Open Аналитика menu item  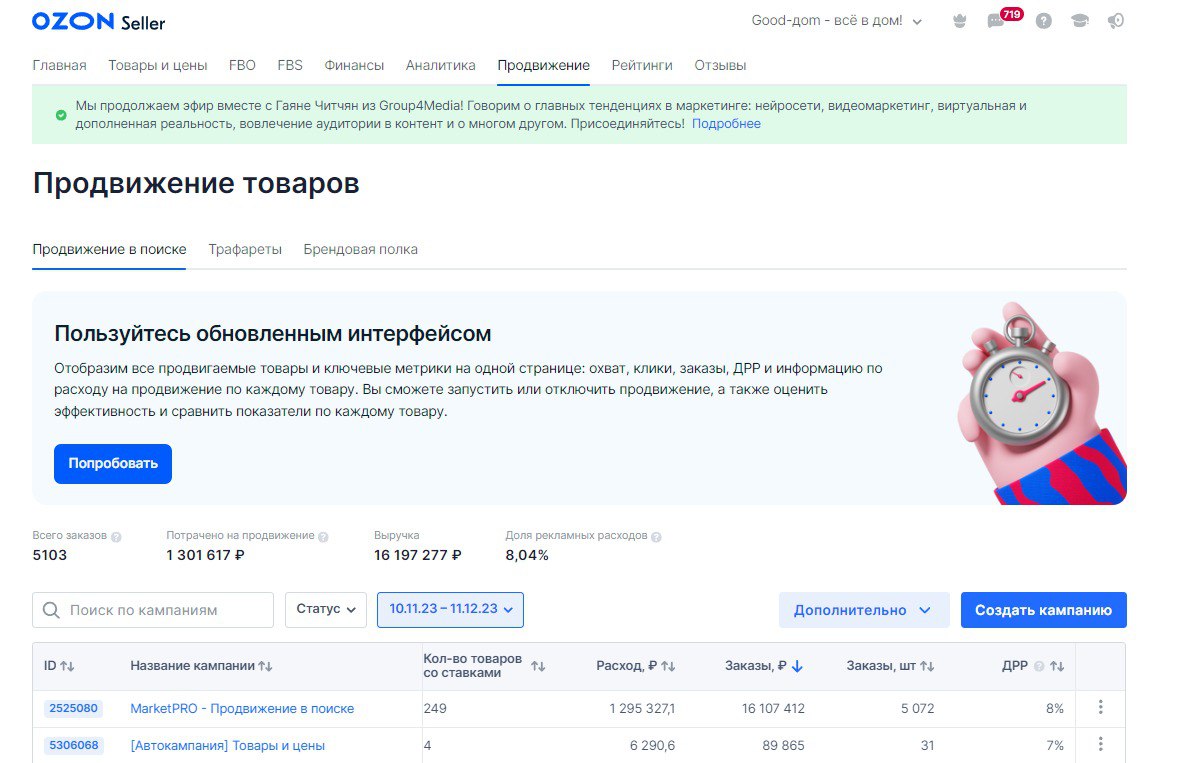[x=441, y=66]
